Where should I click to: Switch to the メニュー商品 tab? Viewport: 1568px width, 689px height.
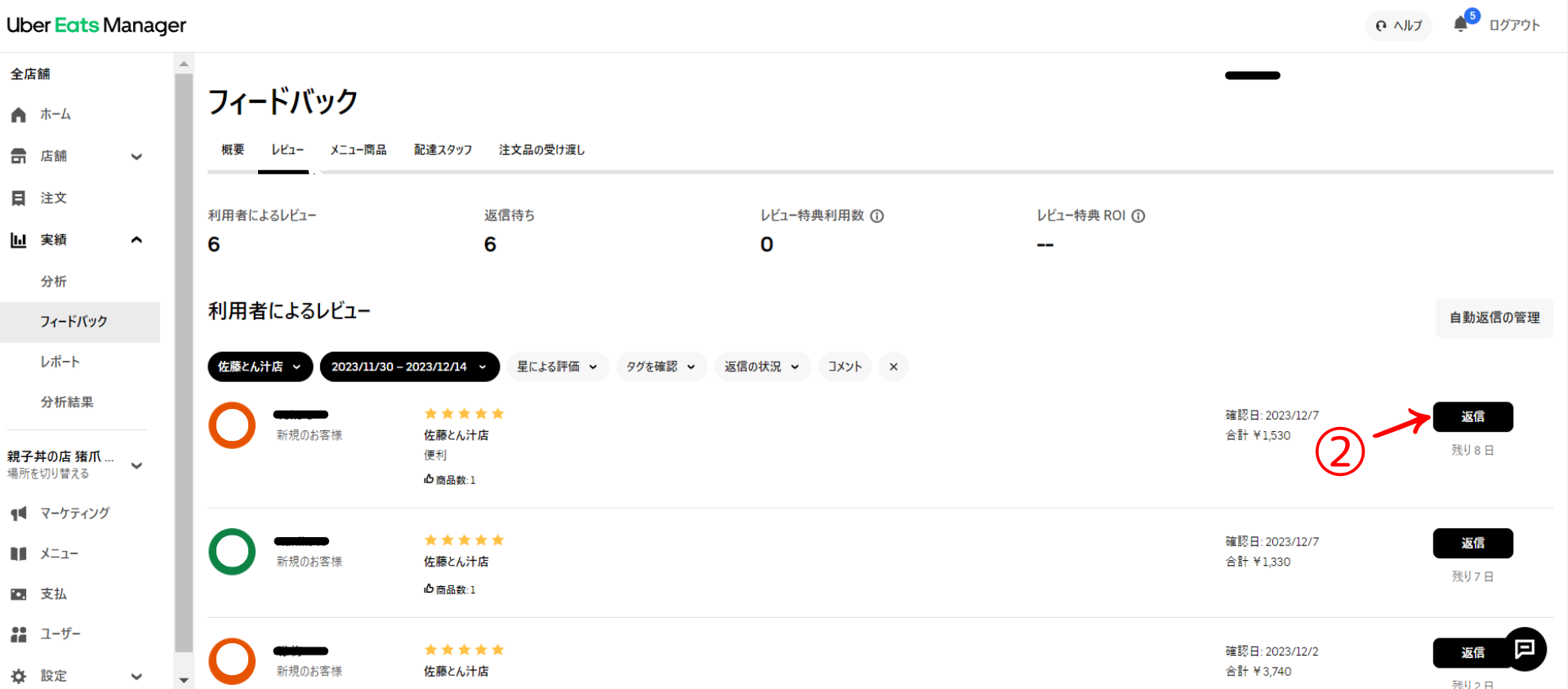(358, 150)
